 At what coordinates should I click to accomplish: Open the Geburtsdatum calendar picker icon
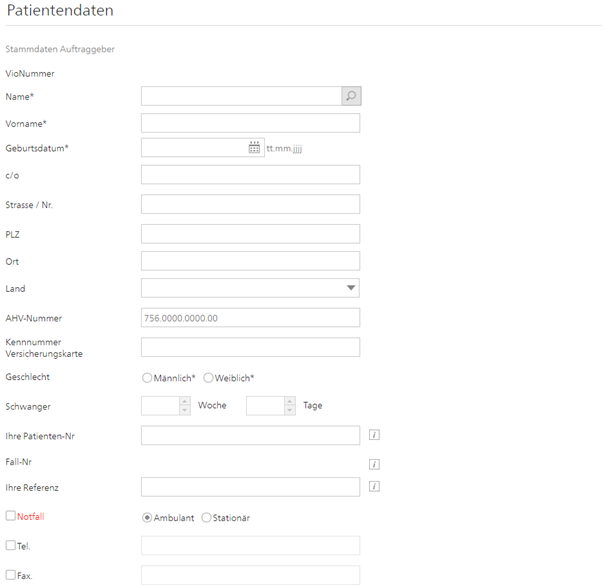(254, 148)
